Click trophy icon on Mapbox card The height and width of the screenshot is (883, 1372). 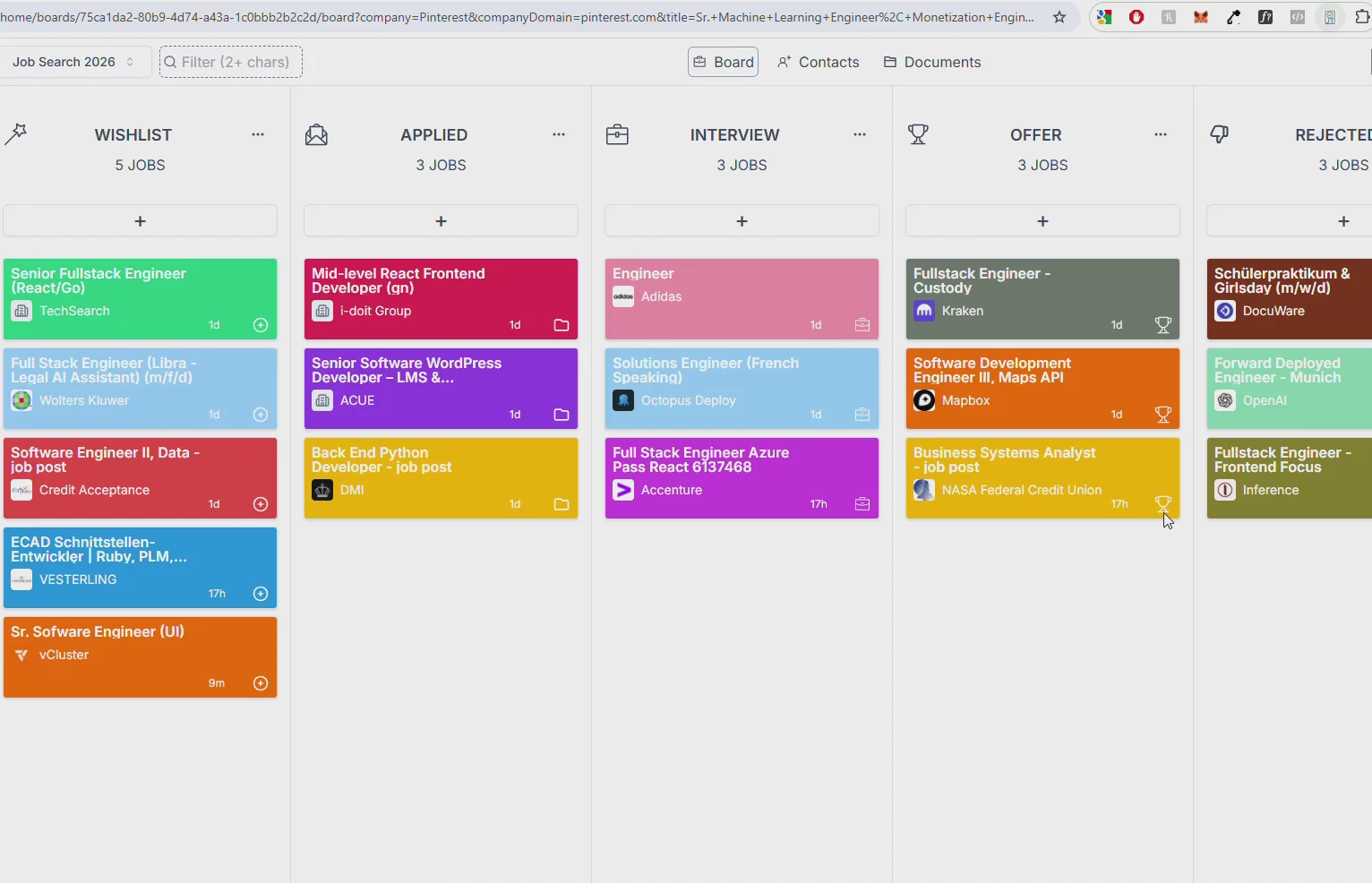pyautogui.click(x=1163, y=415)
